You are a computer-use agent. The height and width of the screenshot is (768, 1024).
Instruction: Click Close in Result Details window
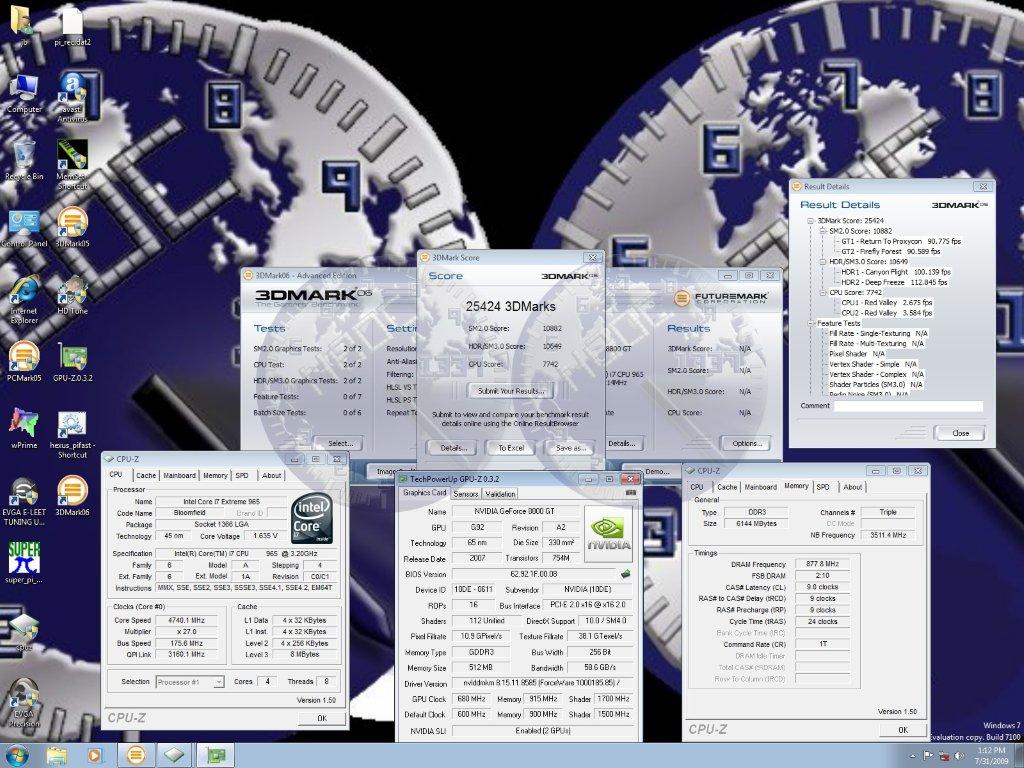pyautogui.click(x=960, y=433)
